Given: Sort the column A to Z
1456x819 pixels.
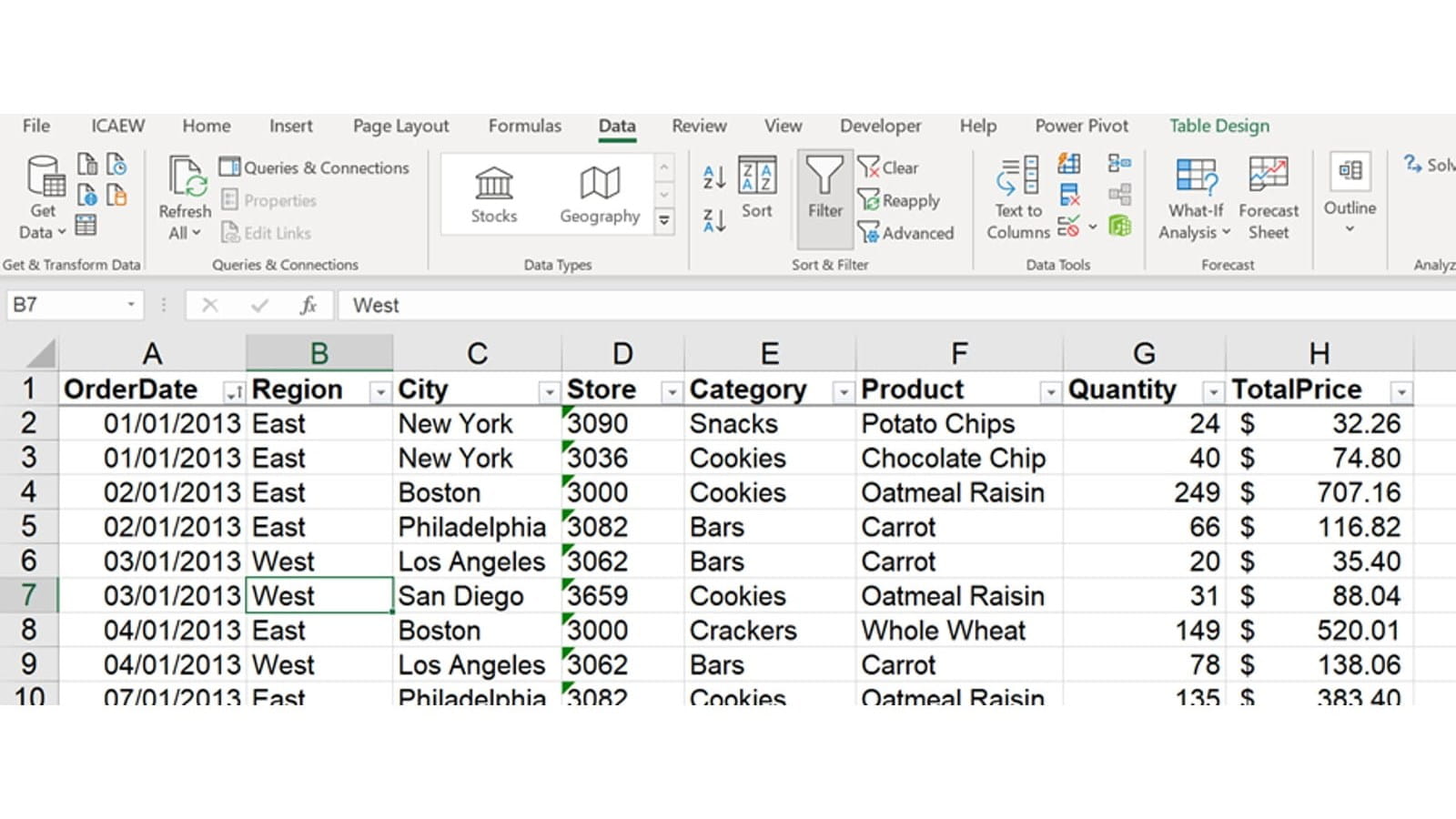Looking at the screenshot, I should [x=714, y=177].
